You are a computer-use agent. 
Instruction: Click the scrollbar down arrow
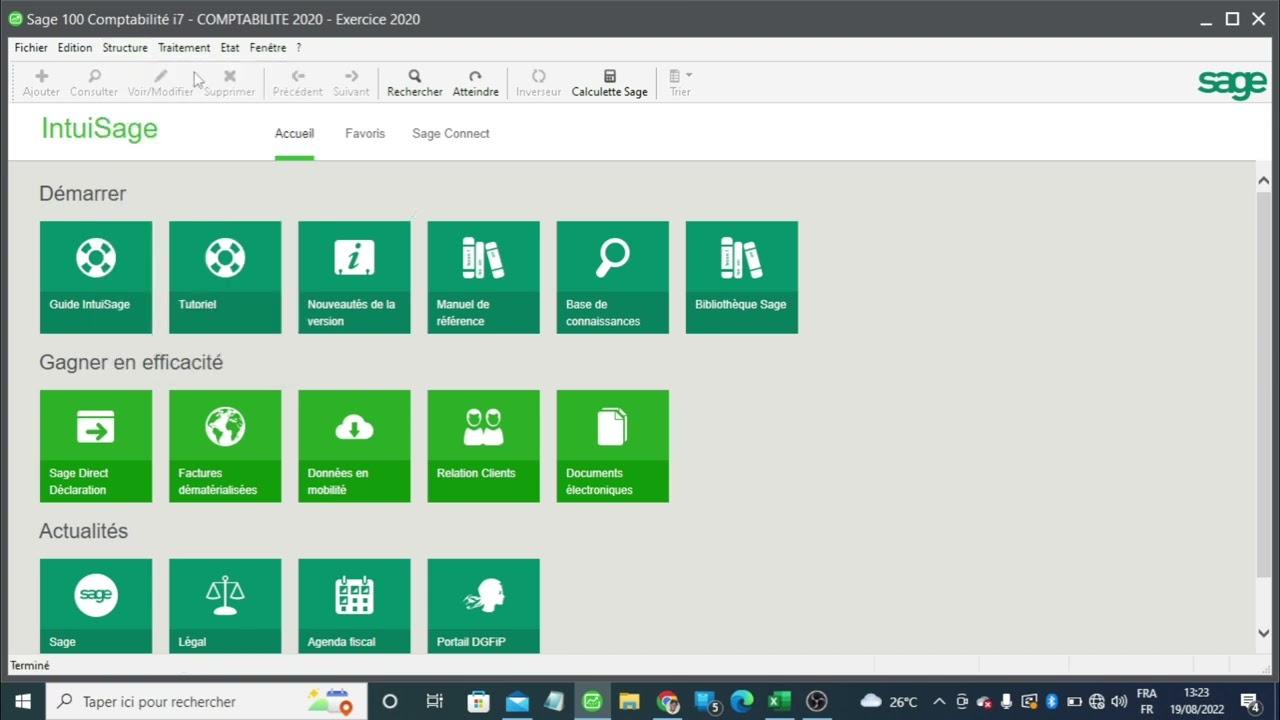click(1263, 633)
